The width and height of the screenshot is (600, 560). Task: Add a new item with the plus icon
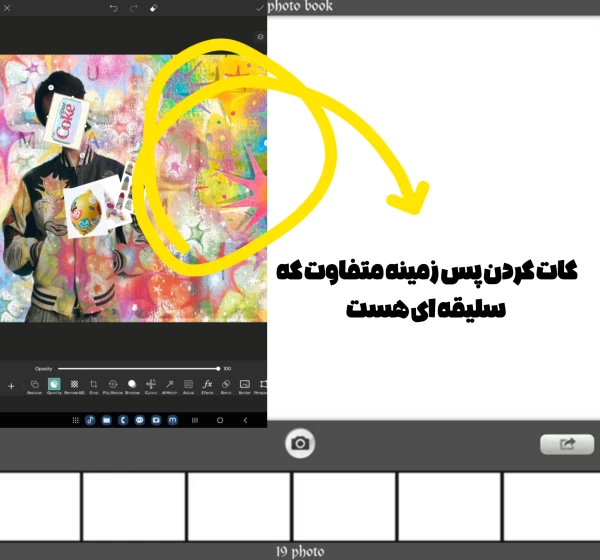pos(11,386)
